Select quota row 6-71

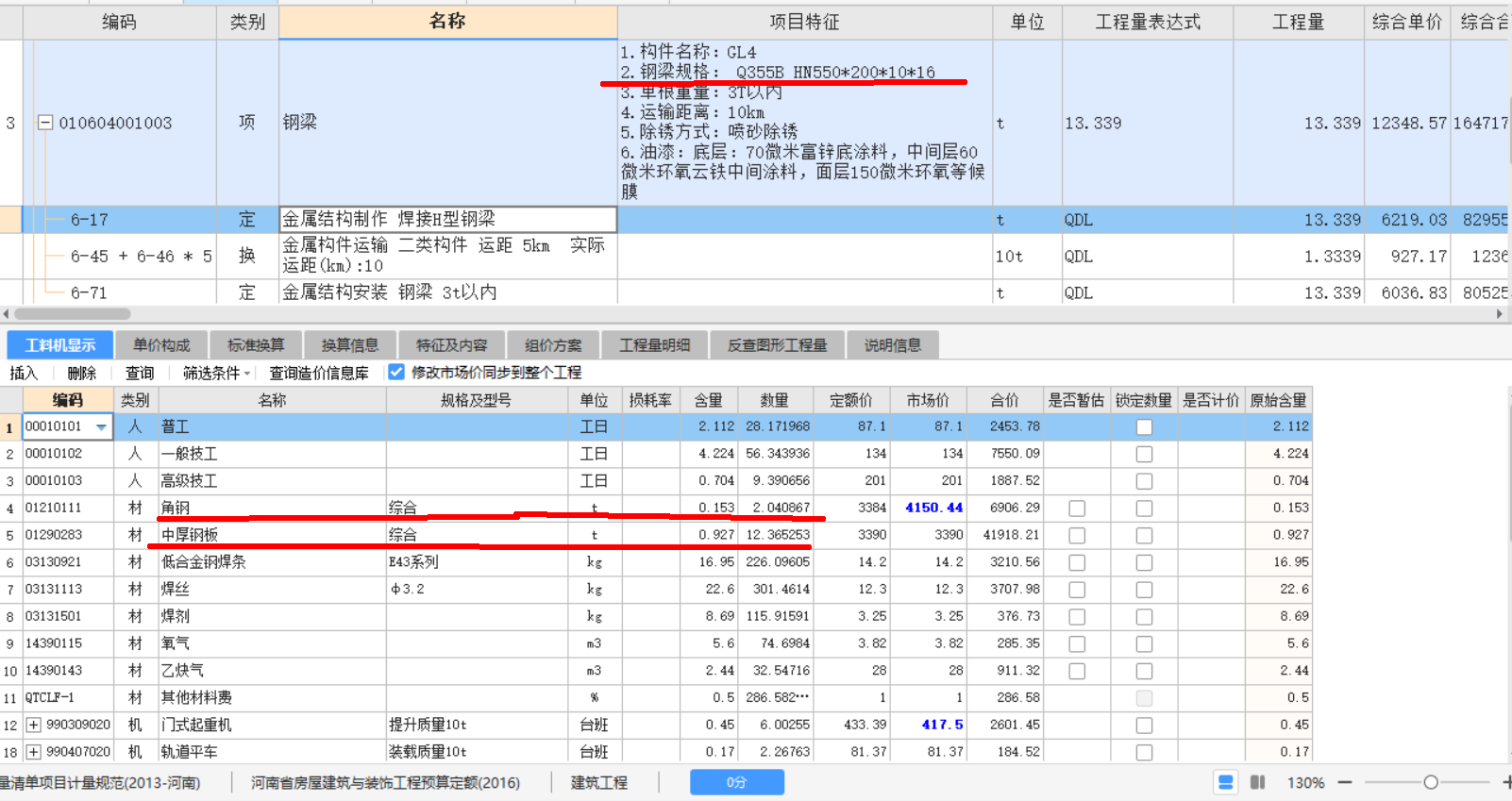point(89,292)
